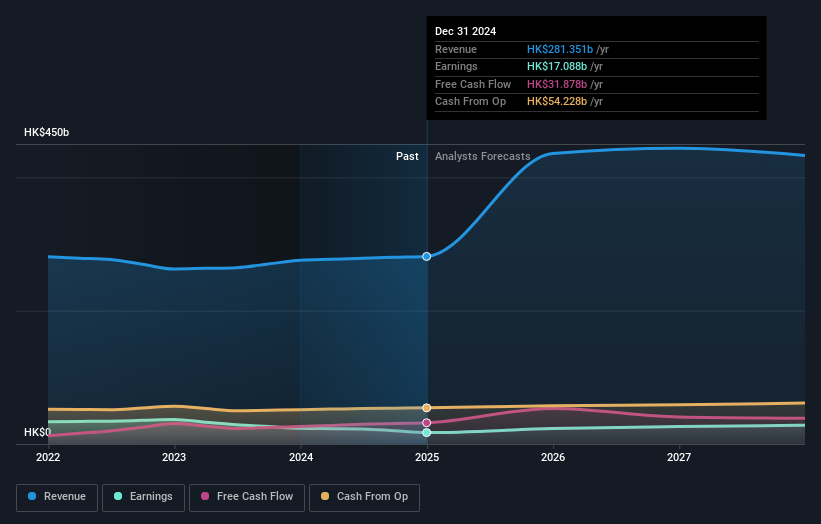This screenshot has height=524, width=821.
Task: Click the Past label
Action: 407,157
